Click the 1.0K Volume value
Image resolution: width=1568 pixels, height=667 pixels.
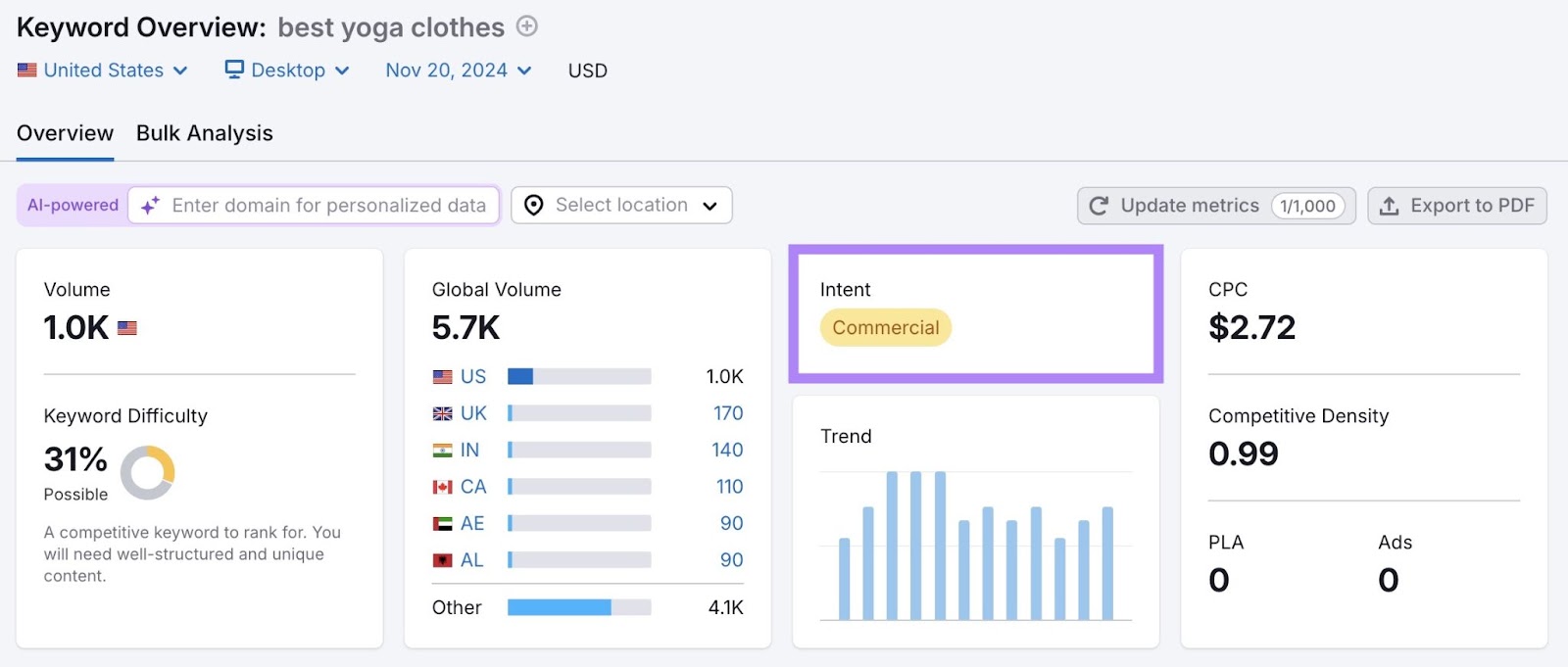tap(76, 328)
